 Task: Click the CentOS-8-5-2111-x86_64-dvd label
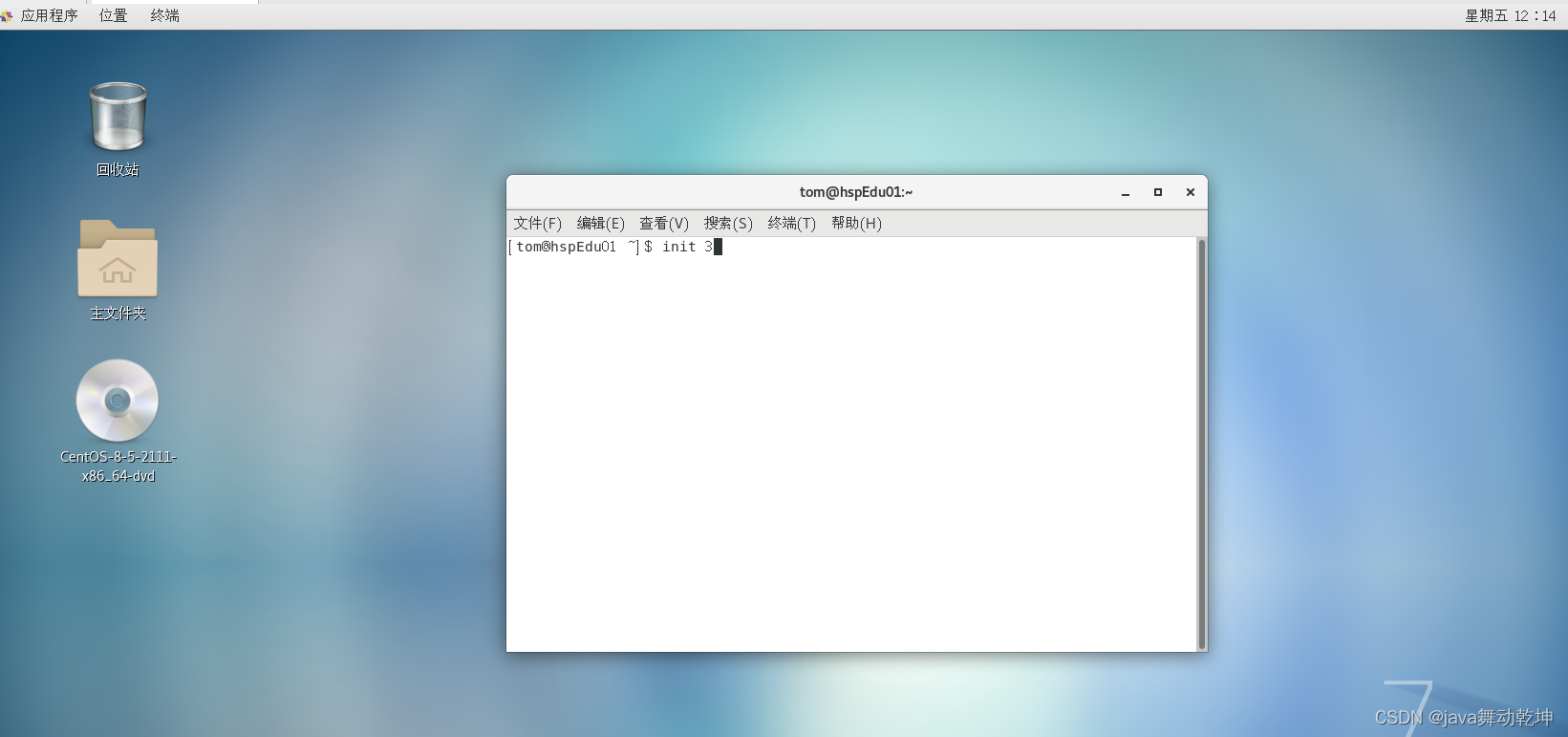tap(118, 466)
